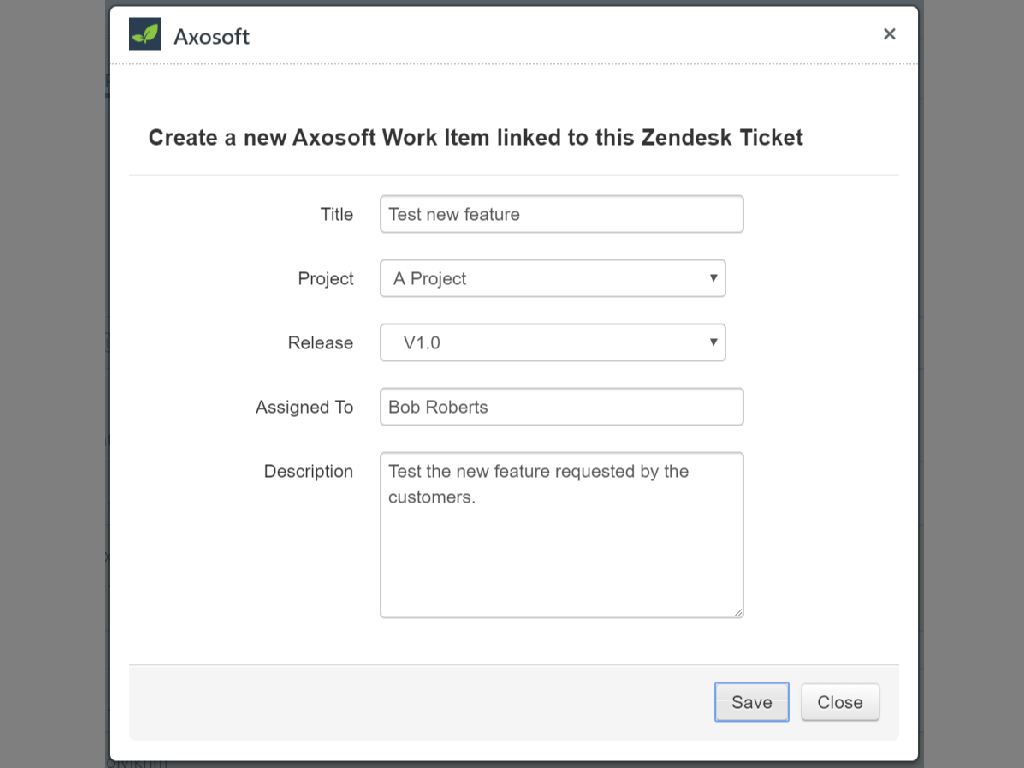This screenshot has height=768, width=1024.
Task: Click the Release field label
Action: [x=320, y=343]
